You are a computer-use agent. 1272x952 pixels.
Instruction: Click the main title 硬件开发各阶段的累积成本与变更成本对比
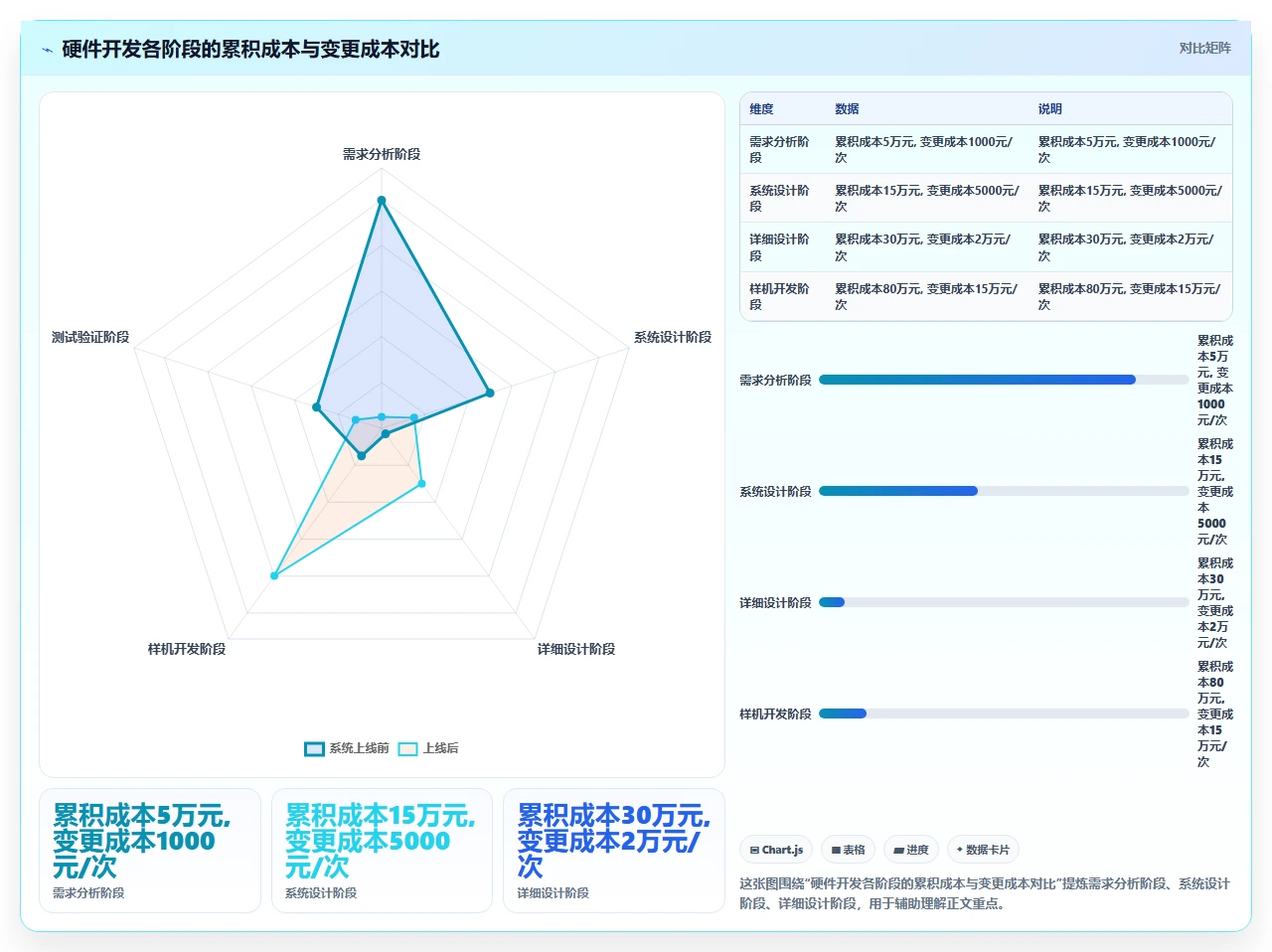(250, 50)
